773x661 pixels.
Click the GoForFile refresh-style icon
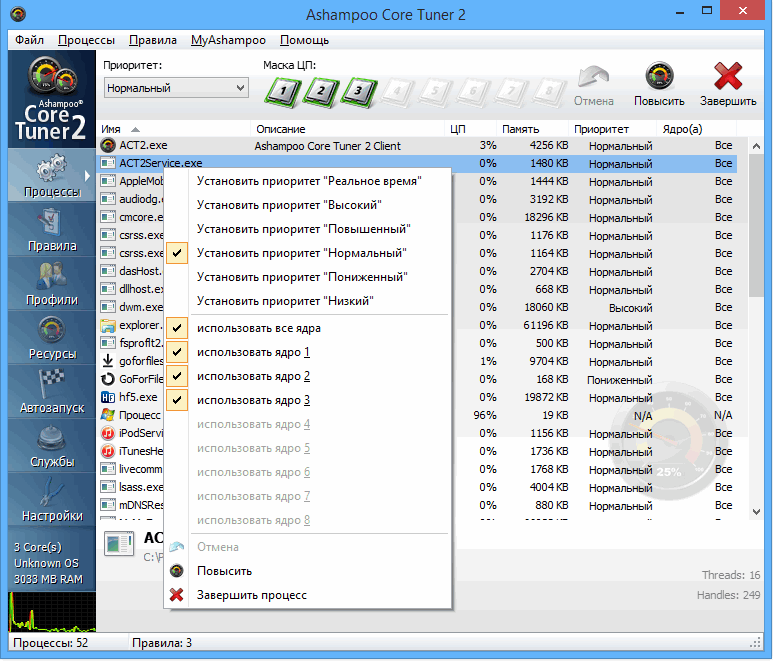(x=107, y=379)
